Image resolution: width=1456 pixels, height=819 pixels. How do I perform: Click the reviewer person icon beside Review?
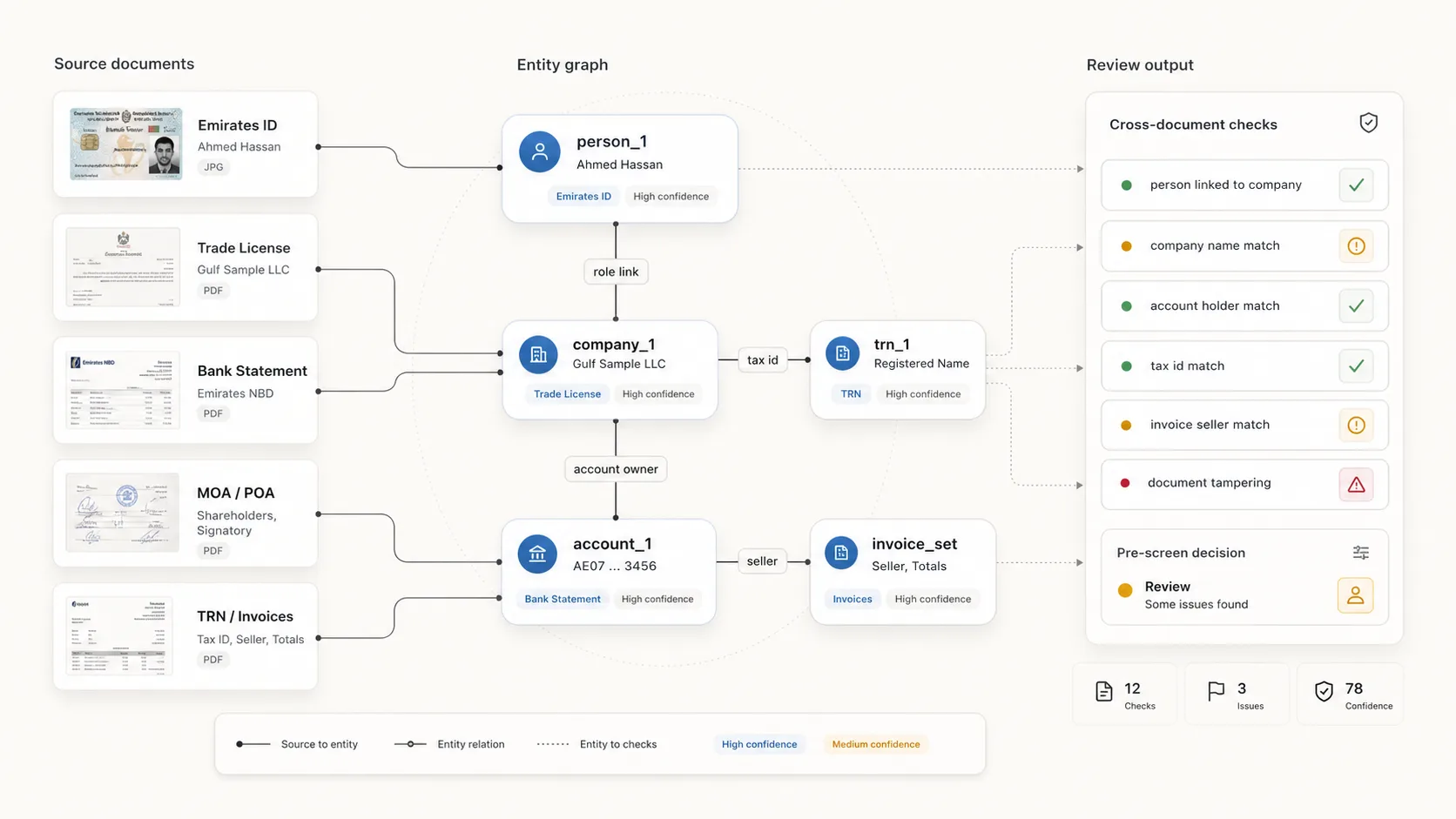pos(1355,595)
